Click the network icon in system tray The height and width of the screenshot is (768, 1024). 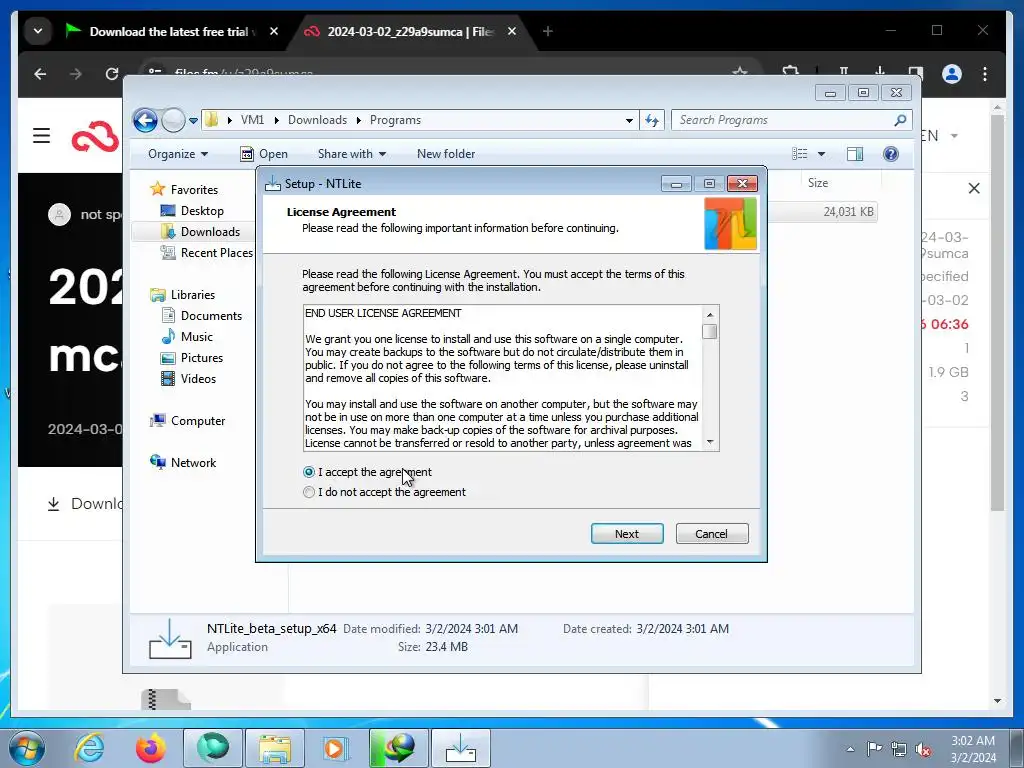tap(899, 749)
